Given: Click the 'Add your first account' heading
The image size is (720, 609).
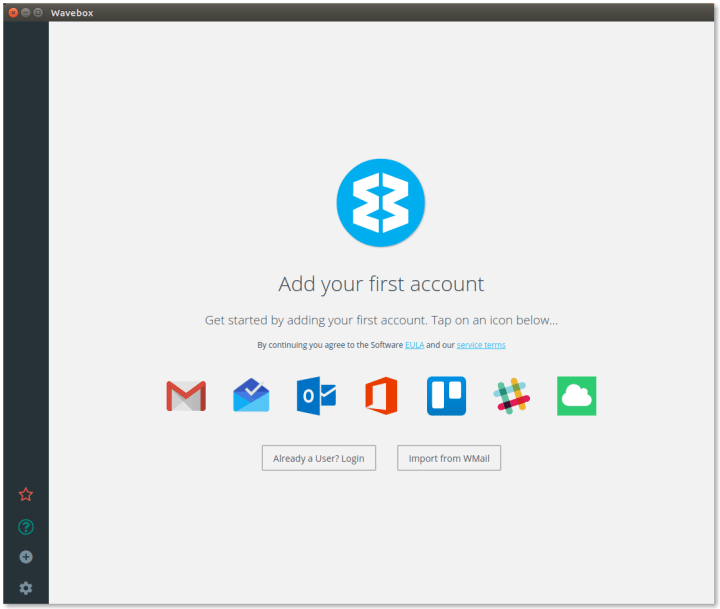Looking at the screenshot, I should pos(381,284).
